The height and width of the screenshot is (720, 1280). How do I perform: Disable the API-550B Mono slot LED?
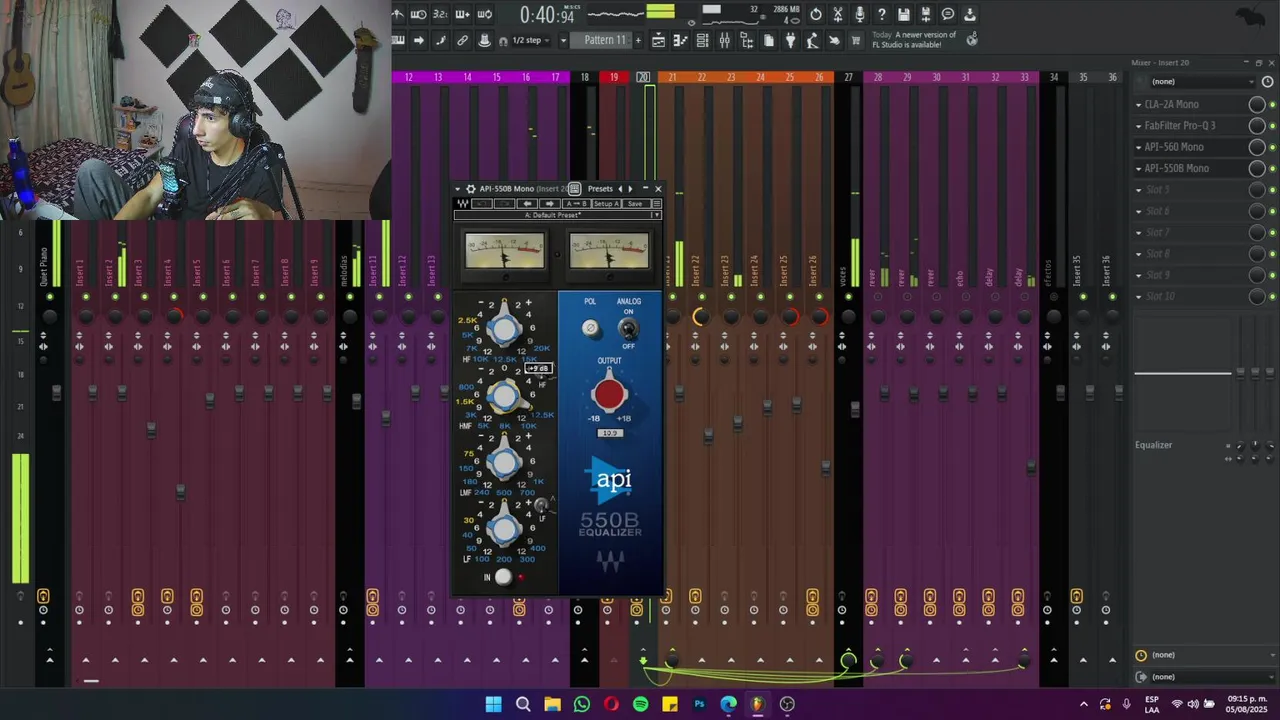1273,168
